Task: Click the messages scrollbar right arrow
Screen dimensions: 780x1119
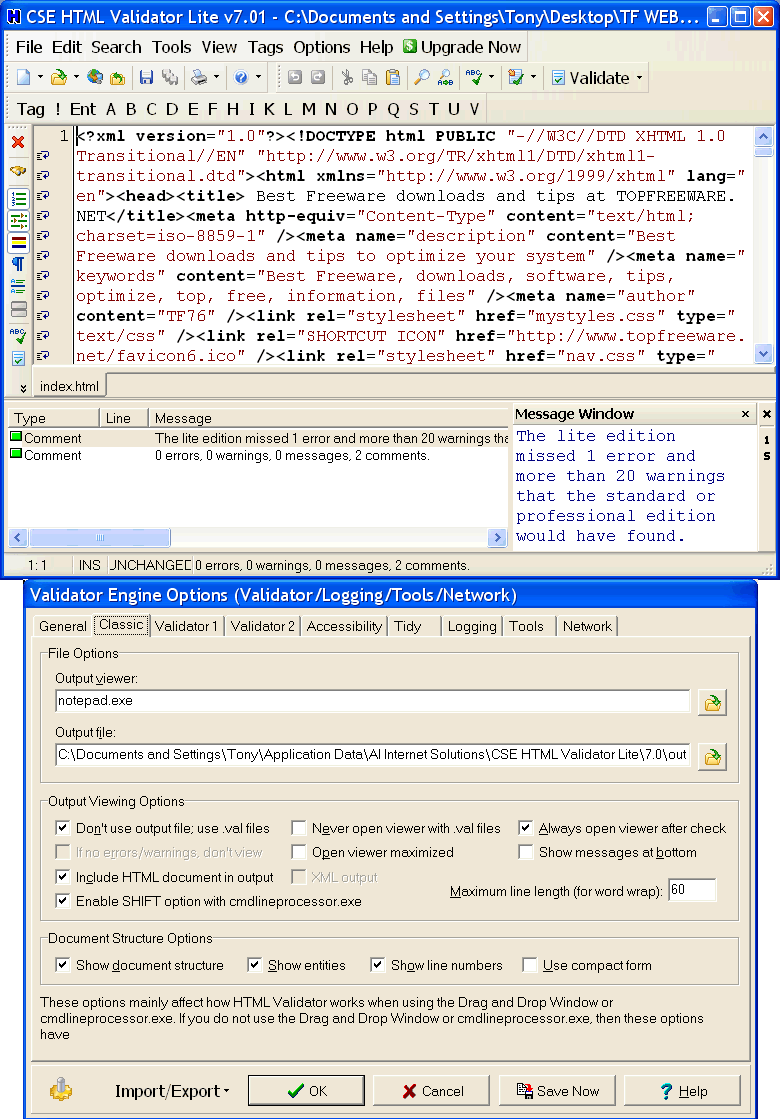Action: tap(497, 537)
